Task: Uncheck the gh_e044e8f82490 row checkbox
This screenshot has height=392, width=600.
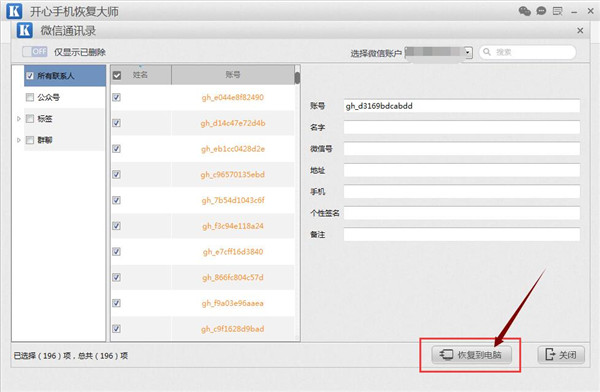Action: click(117, 97)
